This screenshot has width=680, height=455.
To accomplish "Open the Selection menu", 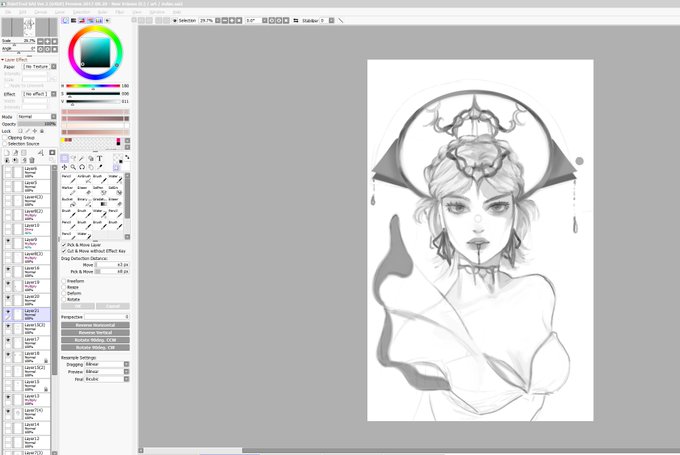I will (x=81, y=12).
